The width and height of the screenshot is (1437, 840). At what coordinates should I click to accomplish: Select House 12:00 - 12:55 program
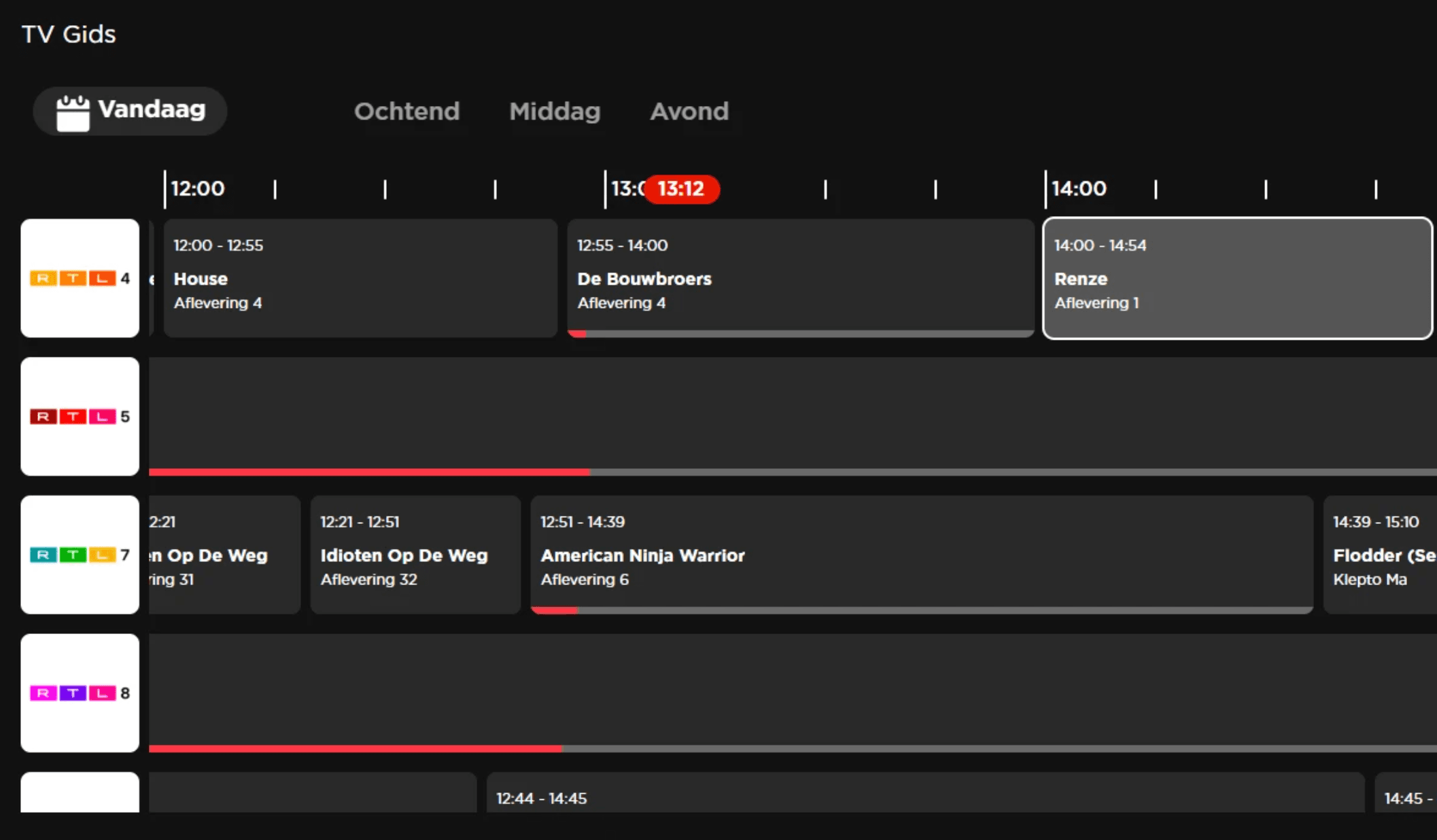[360, 278]
